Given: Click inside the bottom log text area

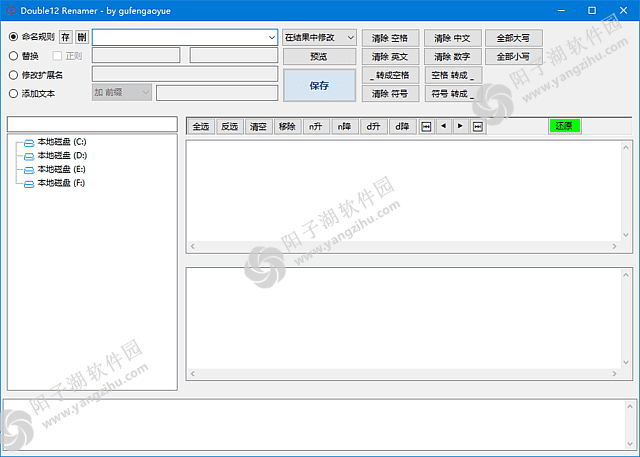Looking at the screenshot, I should point(314,425).
